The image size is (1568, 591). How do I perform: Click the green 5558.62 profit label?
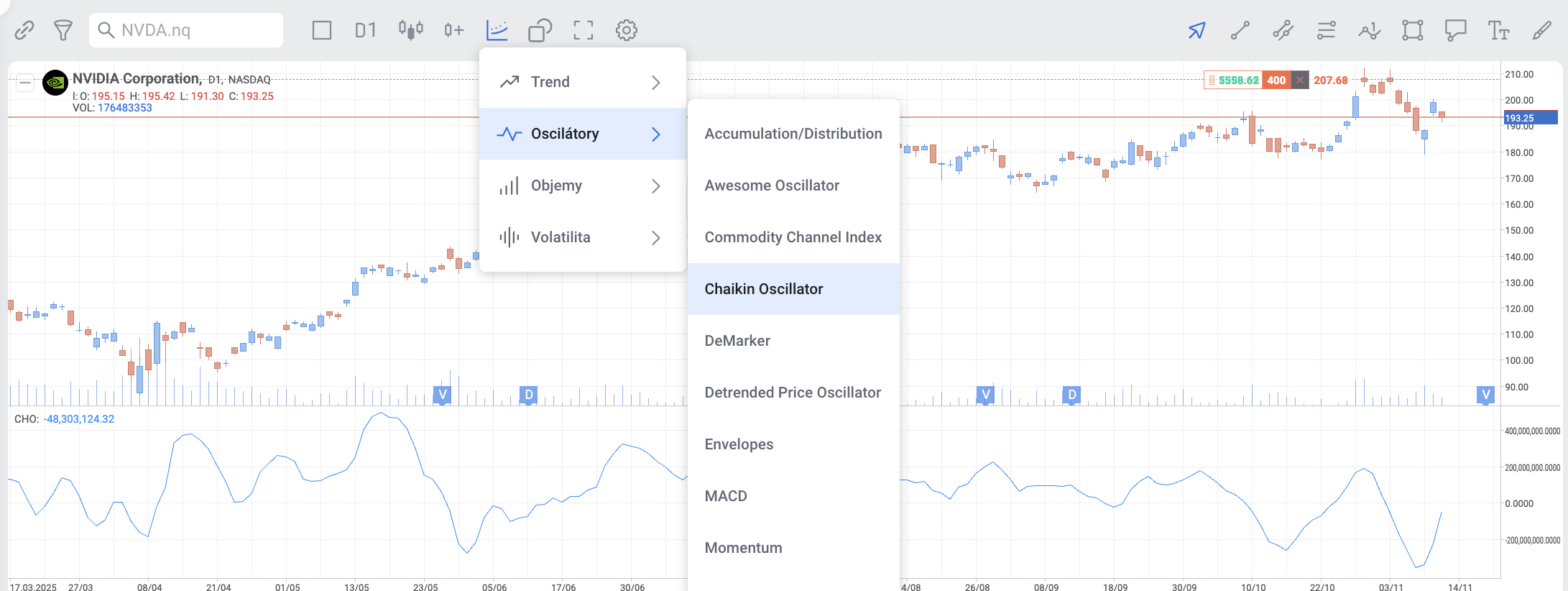click(x=1238, y=80)
